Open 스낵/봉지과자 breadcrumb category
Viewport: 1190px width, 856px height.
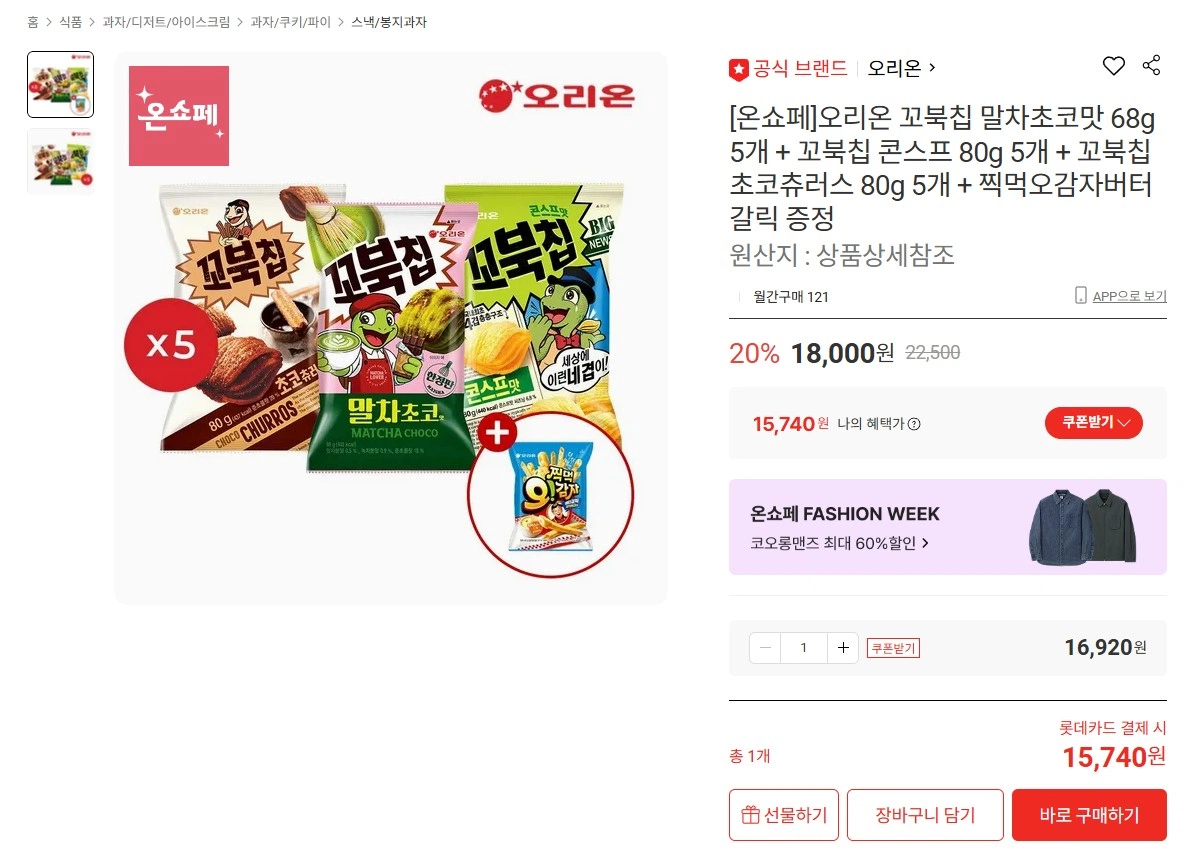click(389, 22)
